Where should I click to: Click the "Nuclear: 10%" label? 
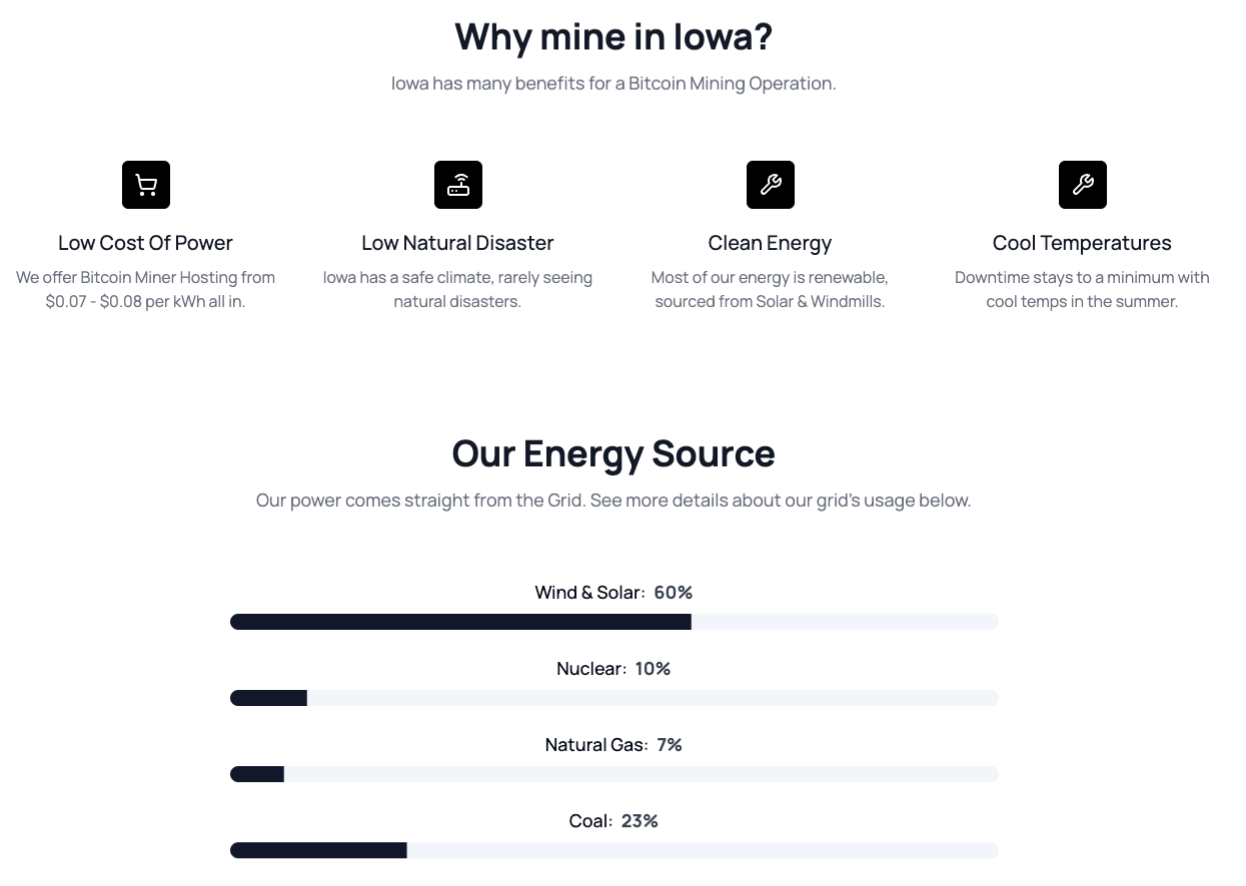[613, 668]
